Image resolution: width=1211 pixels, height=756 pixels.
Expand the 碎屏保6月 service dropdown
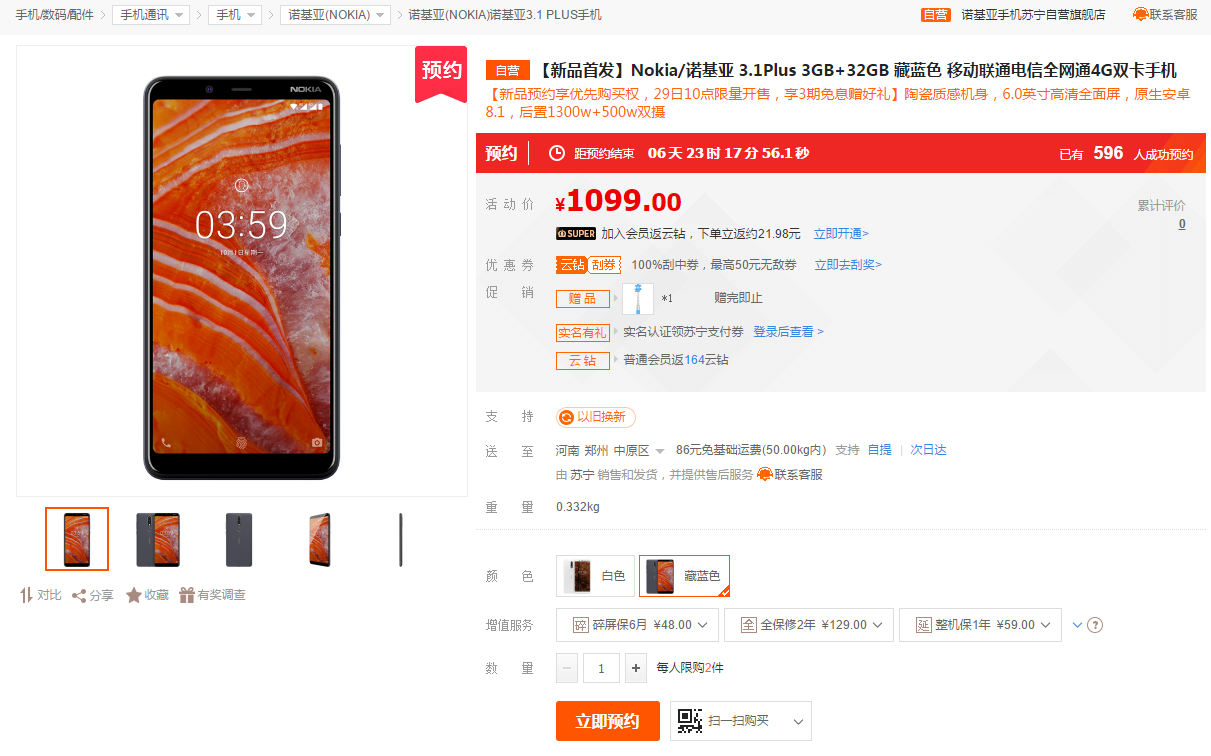click(x=637, y=625)
